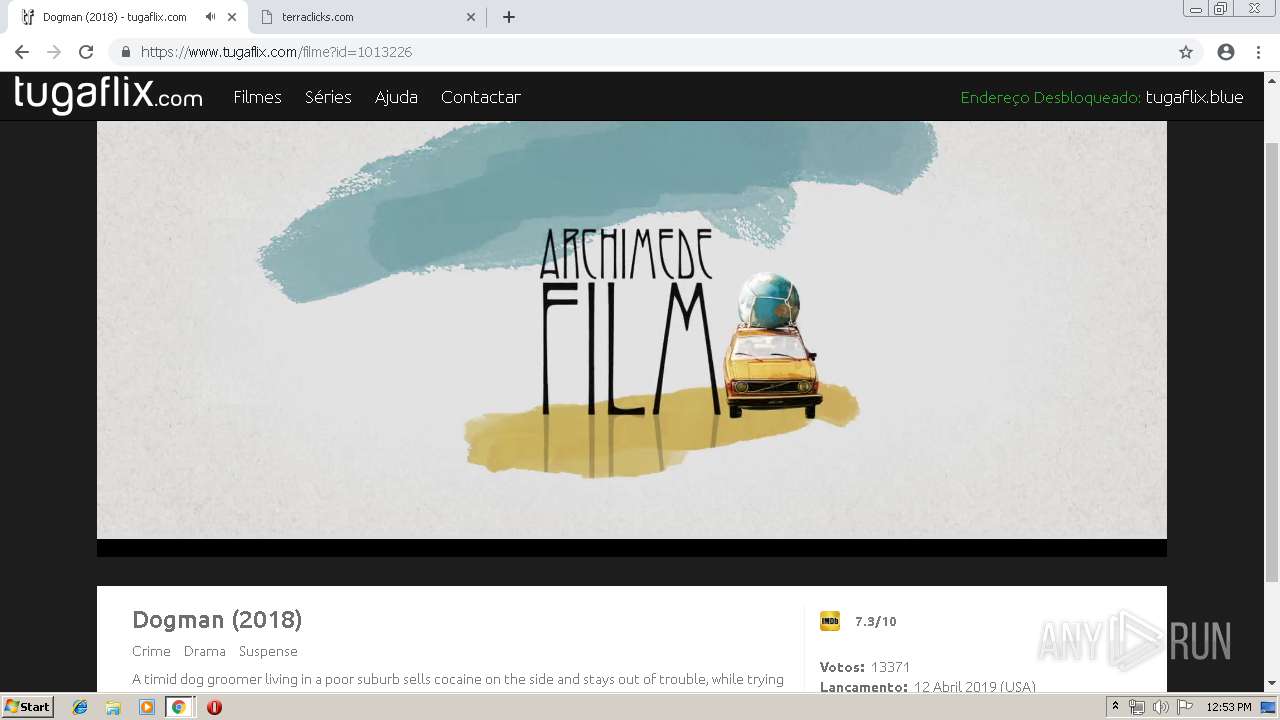View site info via the padlock icon

(x=126, y=52)
